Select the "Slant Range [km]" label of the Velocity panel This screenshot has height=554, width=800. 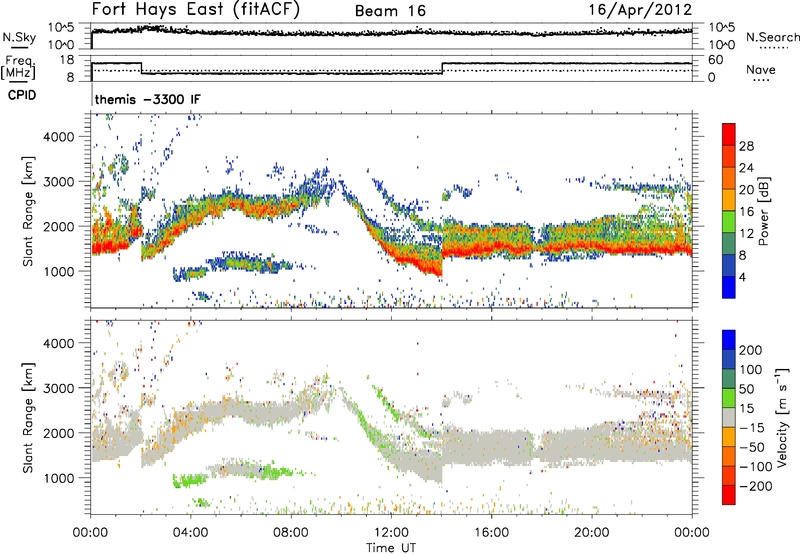pyautogui.click(x=29, y=418)
